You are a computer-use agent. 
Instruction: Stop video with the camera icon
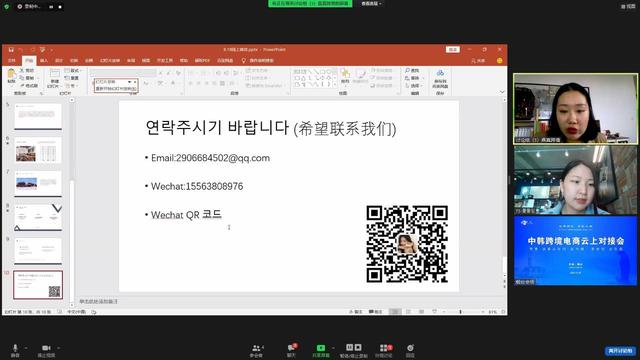point(46,350)
